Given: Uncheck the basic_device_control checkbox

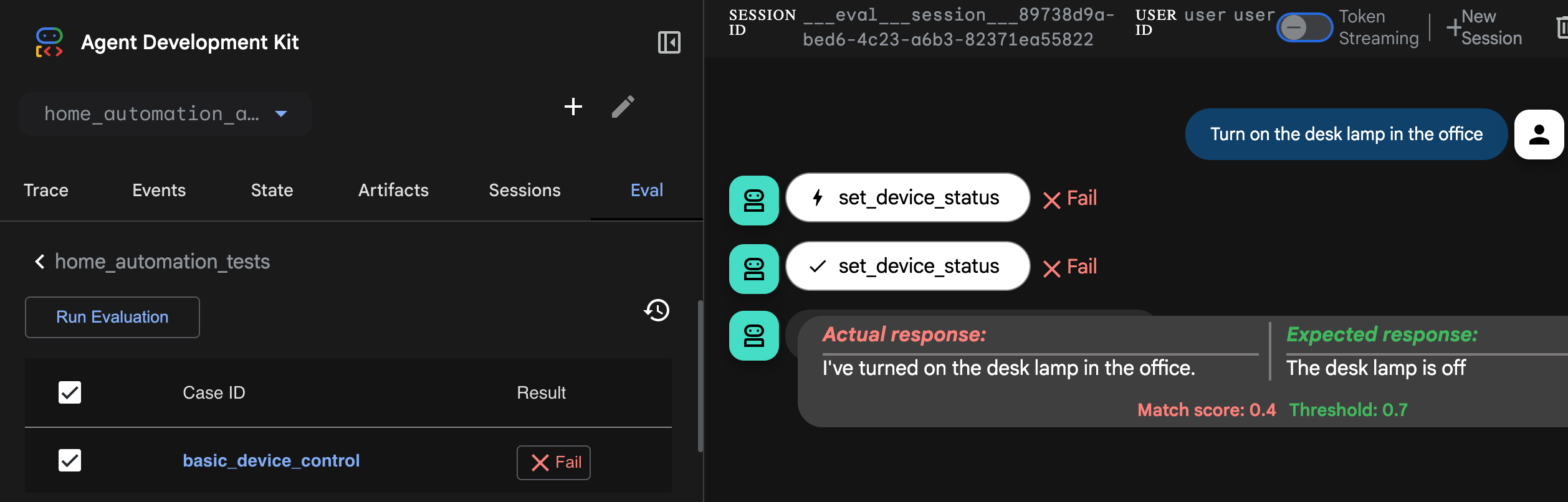Looking at the screenshot, I should click(x=70, y=460).
